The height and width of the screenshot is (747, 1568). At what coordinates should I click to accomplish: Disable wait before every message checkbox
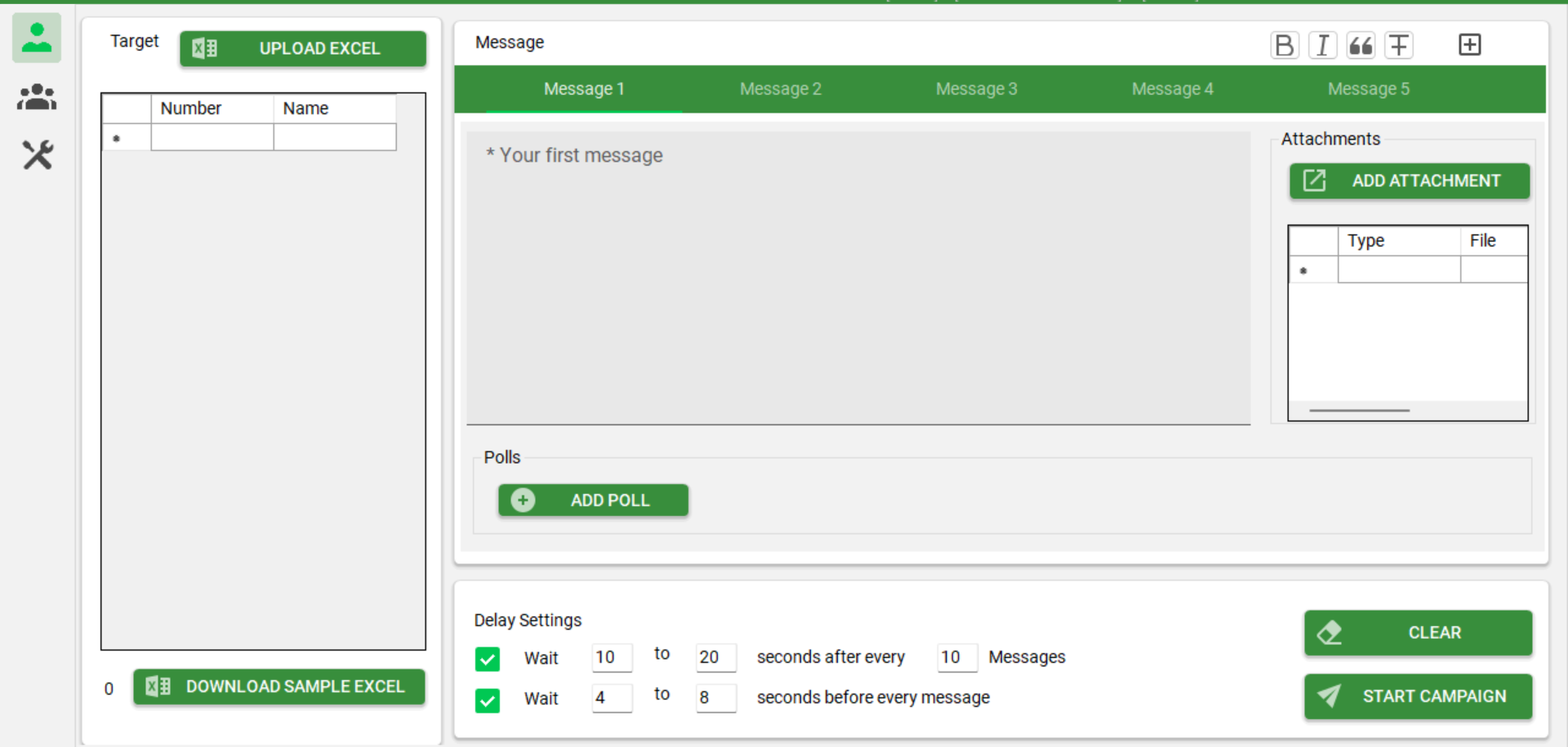pyautogui.click(x=488, y=700)
